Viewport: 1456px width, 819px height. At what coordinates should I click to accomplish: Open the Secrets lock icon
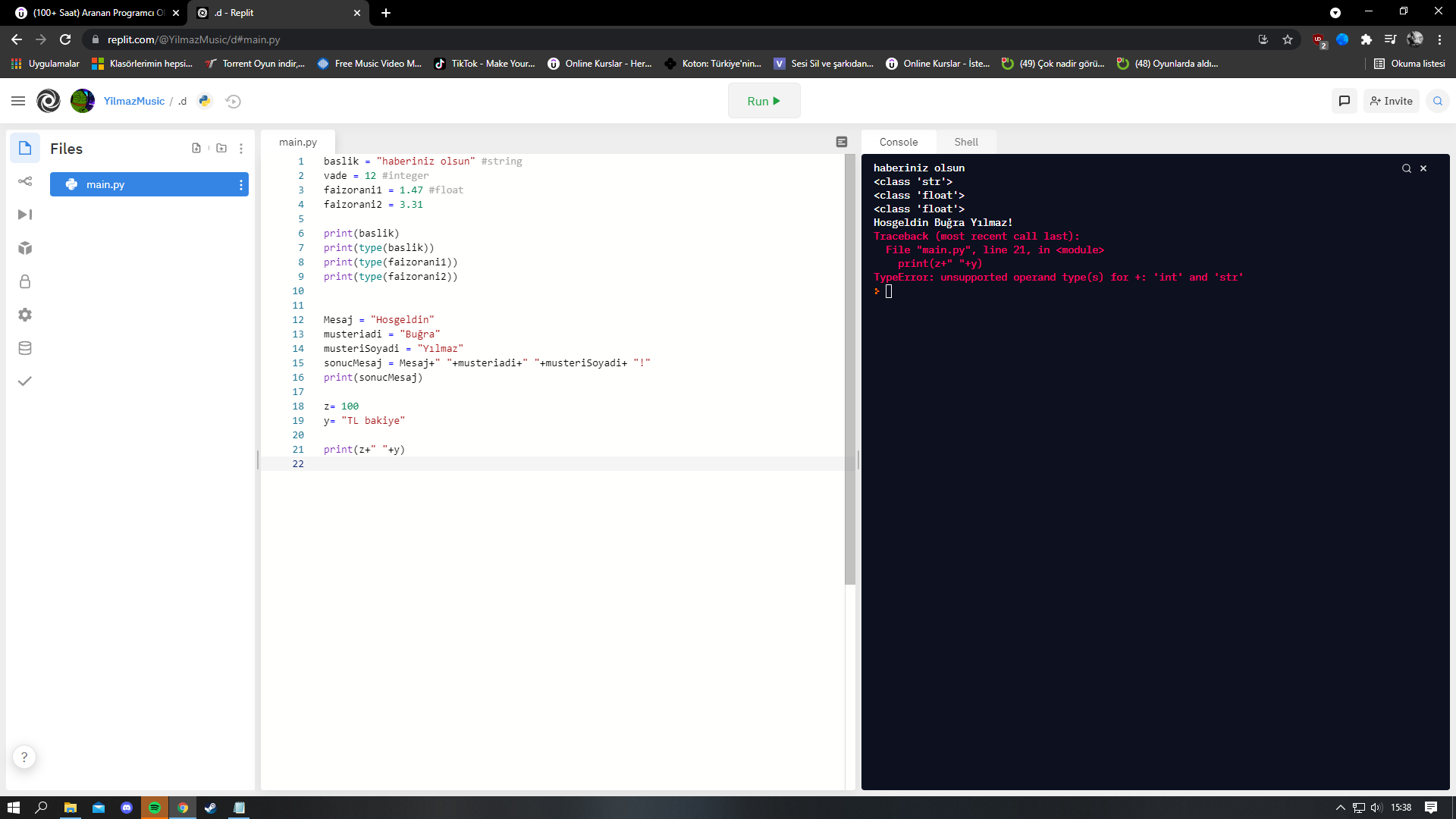pos(25,281)
